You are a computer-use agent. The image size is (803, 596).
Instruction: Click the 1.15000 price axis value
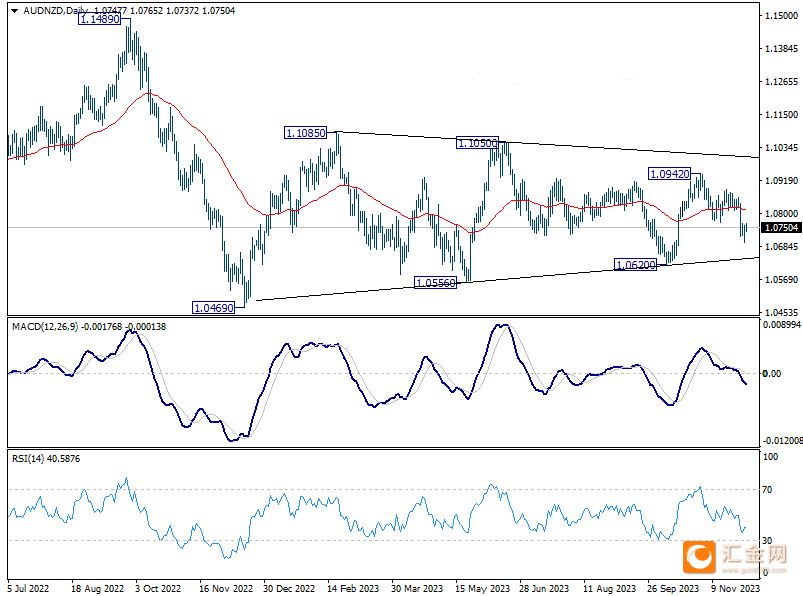(781, 16)
